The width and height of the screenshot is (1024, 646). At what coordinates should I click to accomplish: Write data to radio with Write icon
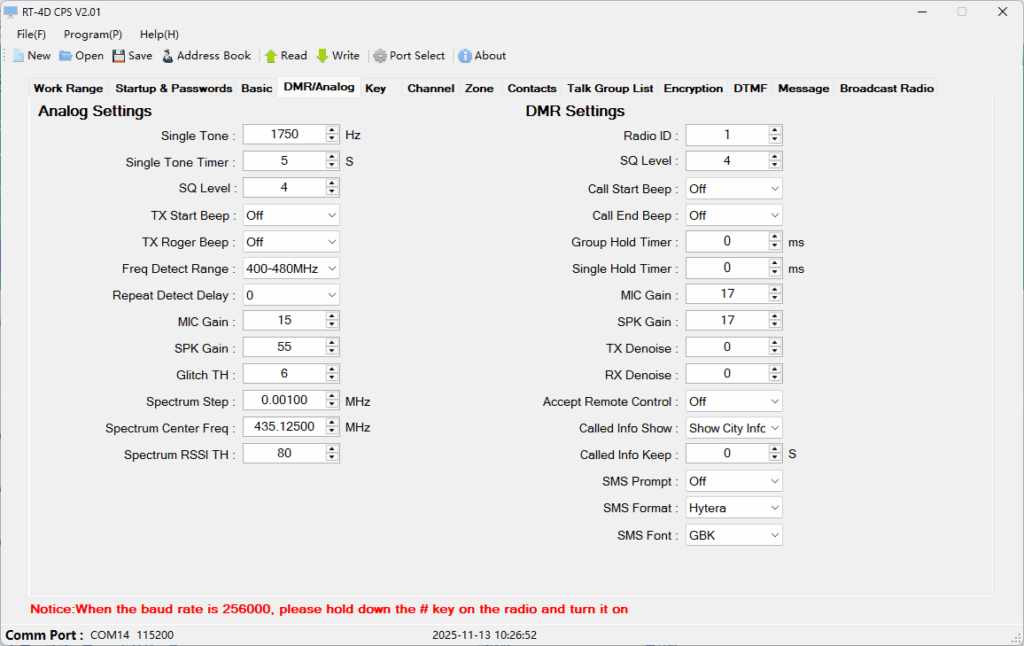click(x=322, y=56)
